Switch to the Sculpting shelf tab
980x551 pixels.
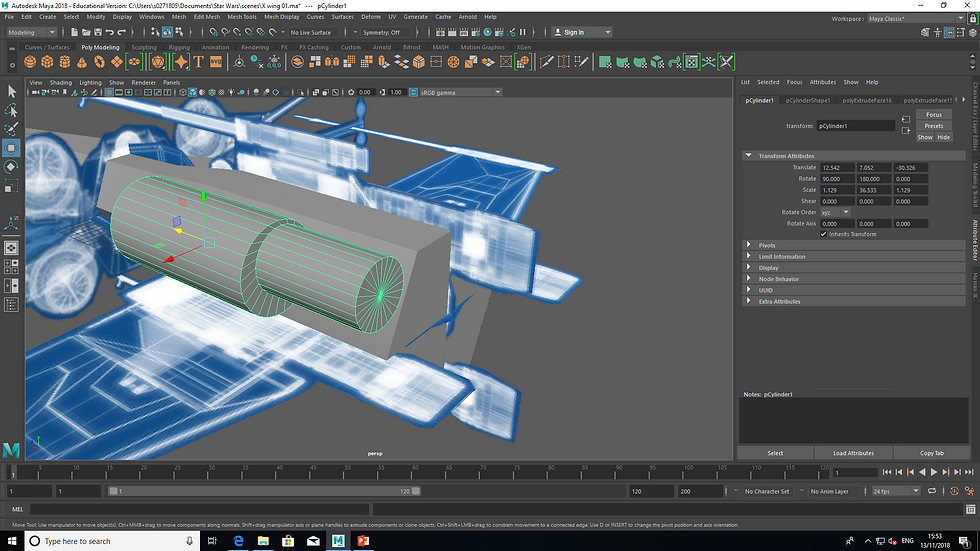point(144,47)
